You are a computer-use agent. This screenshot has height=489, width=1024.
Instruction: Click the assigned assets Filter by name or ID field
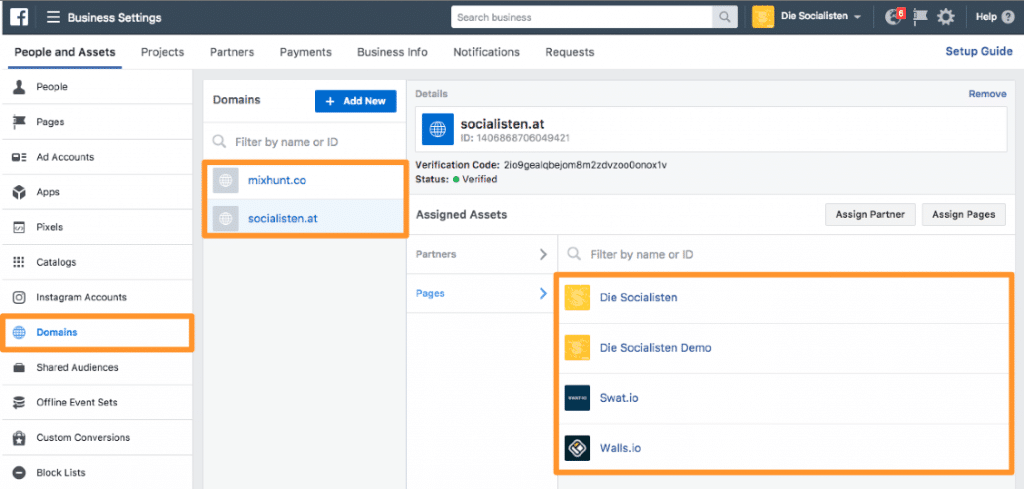787,255
